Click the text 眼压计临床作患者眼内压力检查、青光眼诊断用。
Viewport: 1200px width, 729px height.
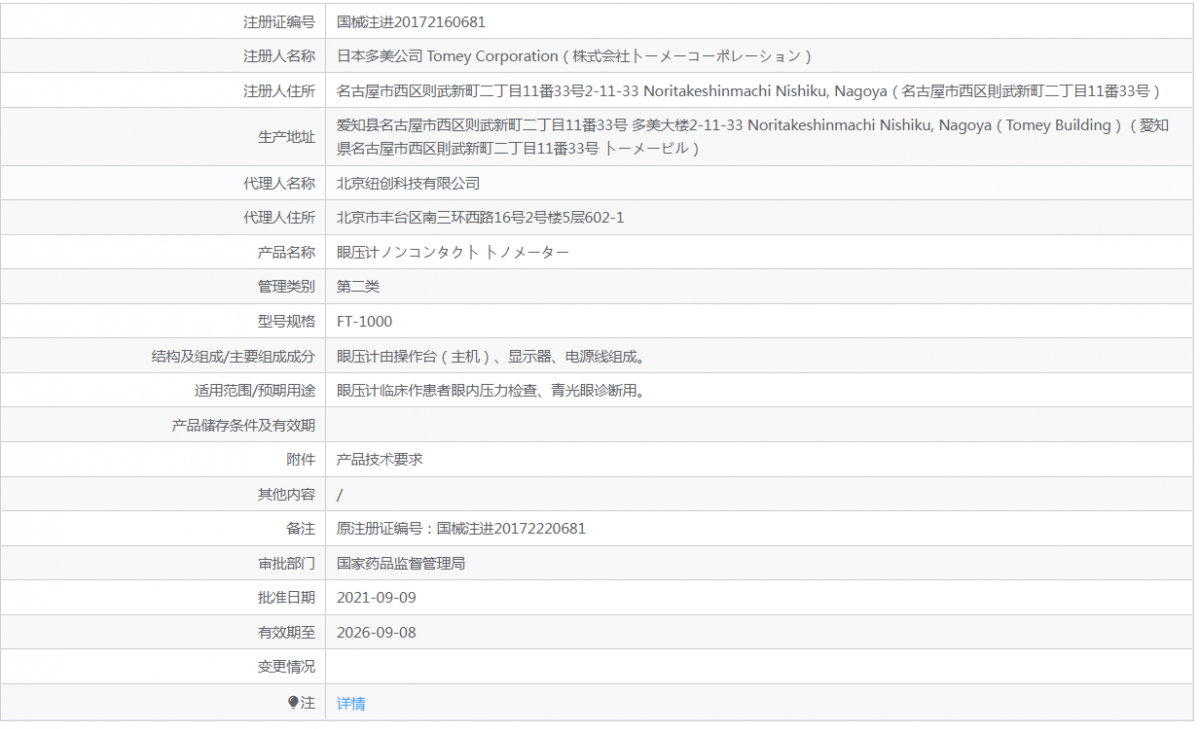[x=491, y=390]
